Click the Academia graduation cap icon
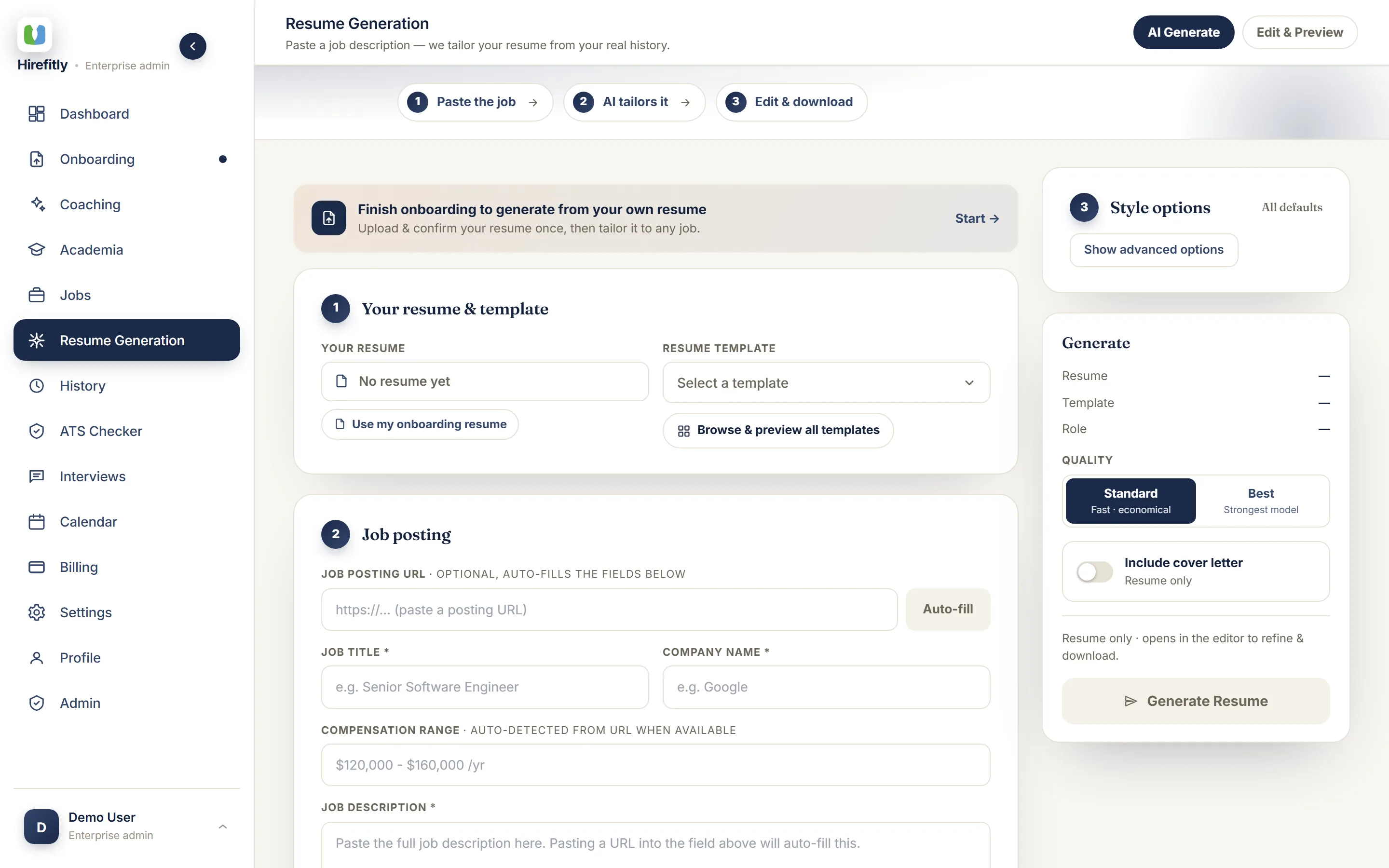This screenshot has height=868, width=1389. coord(37,250)
